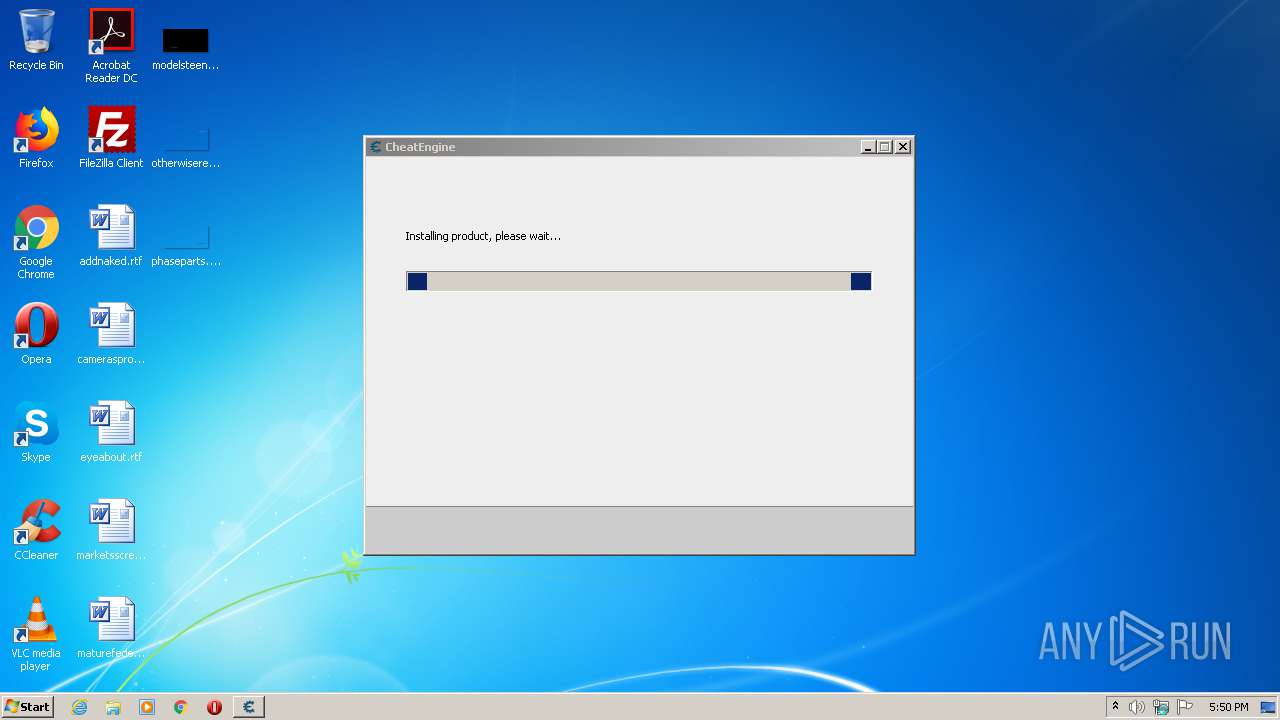Launch Google Chrome desktop shortcut
Viewport: 1280px width, 720px height.
pos(36,242)
